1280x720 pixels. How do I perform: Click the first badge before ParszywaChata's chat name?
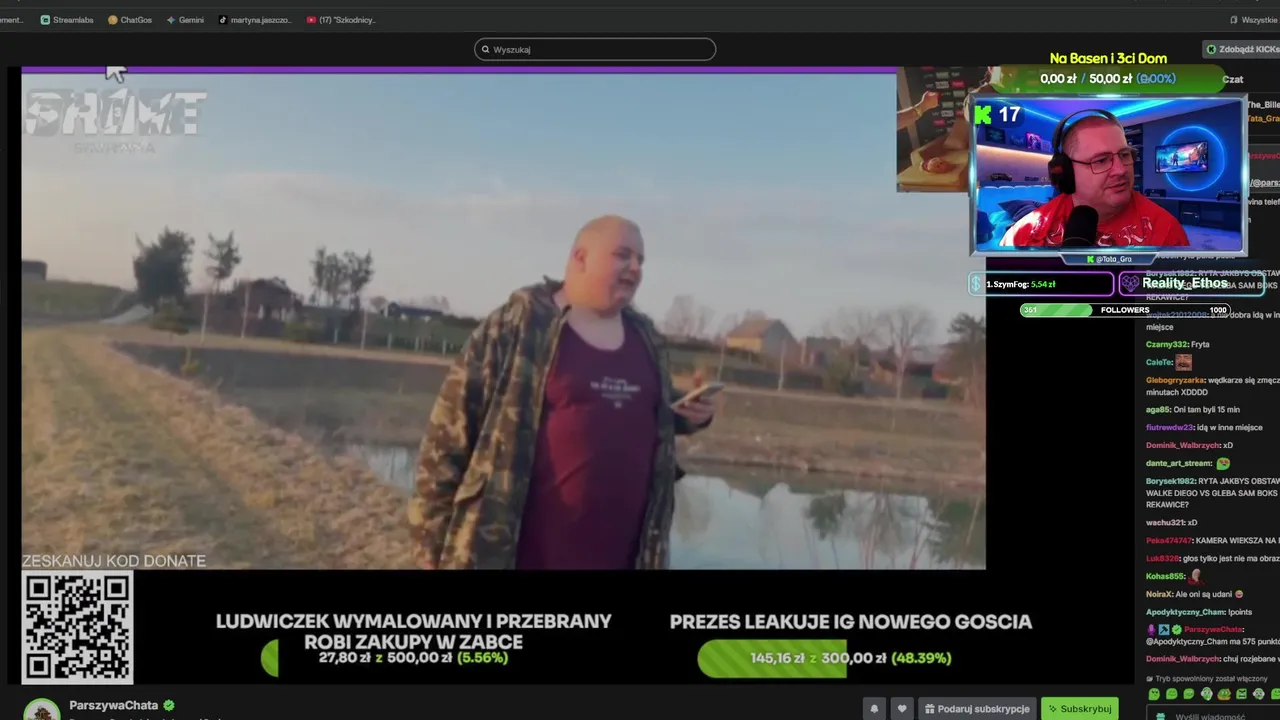coord(1152,630)
